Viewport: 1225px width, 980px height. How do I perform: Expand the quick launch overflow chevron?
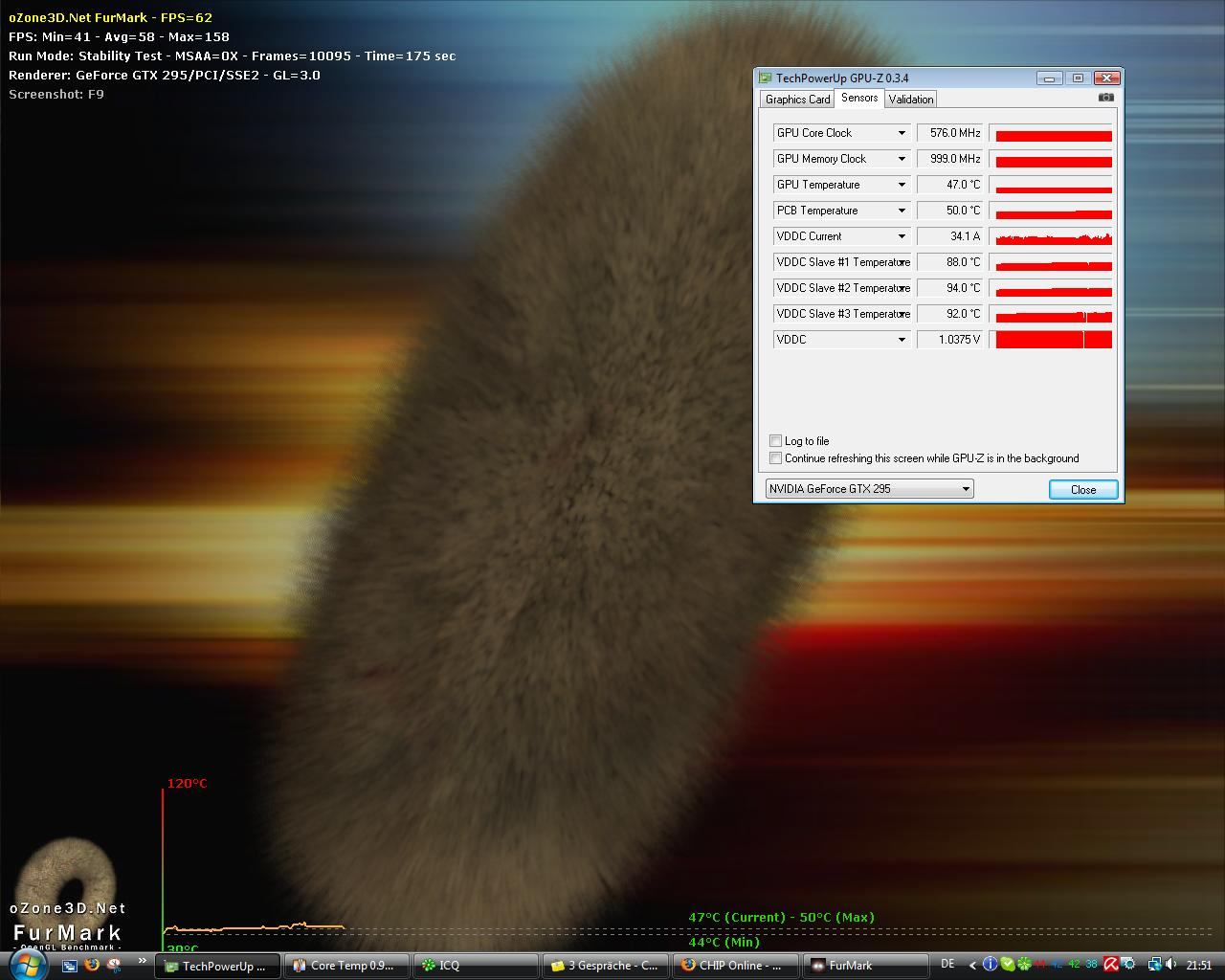coord(142,961)
